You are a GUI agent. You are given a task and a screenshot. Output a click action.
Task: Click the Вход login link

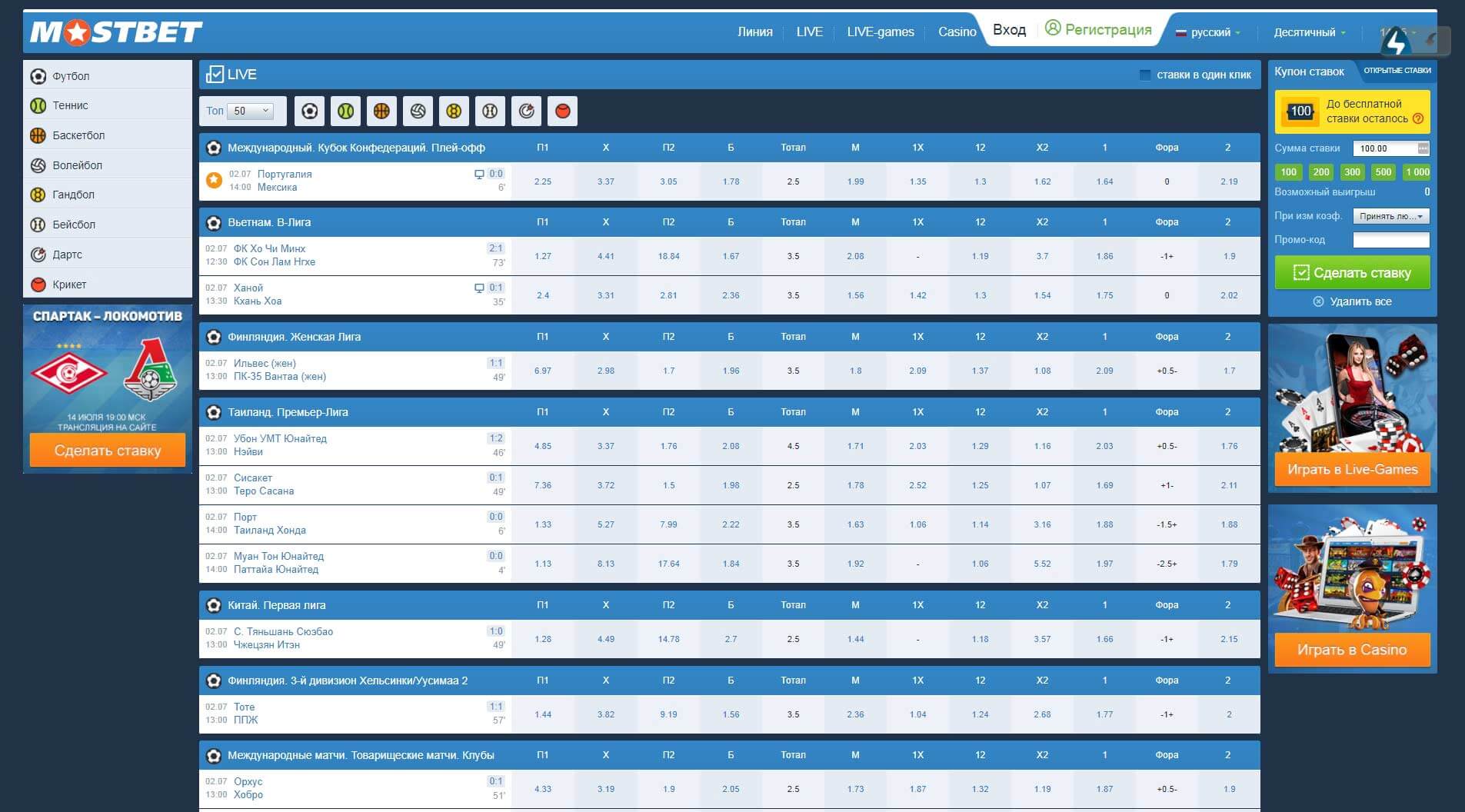click(1009, 30)
